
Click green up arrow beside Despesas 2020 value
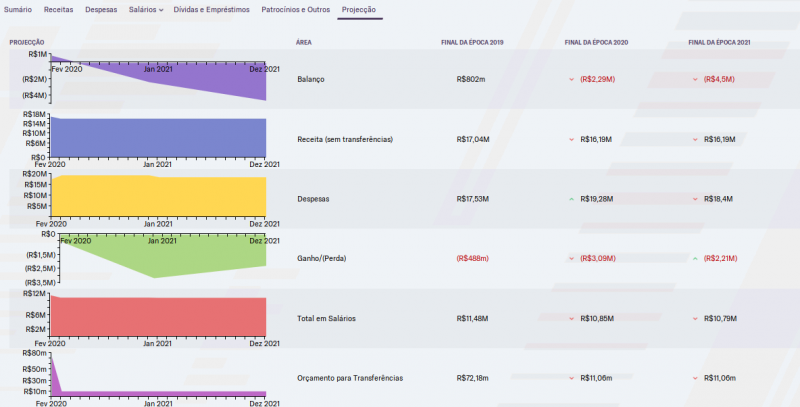pos(571,199)
